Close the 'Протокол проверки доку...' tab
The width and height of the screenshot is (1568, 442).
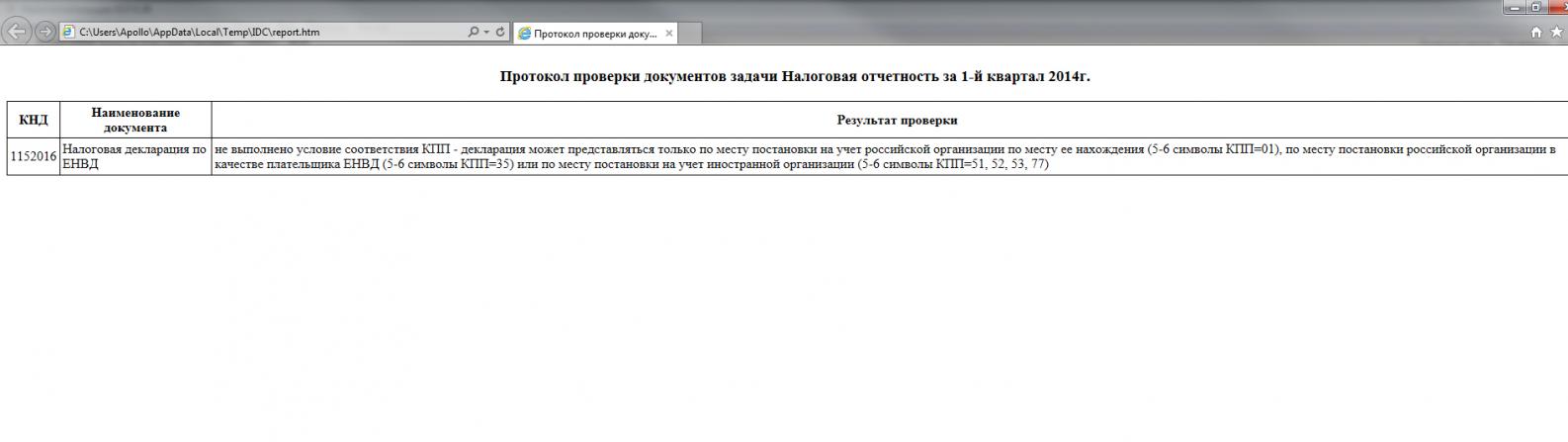click(x=669, y=33)
